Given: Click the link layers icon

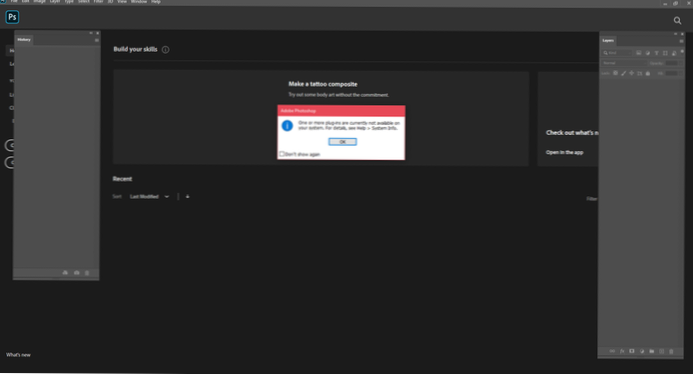Looking at the screenshot, I should (x=612, y=351).
